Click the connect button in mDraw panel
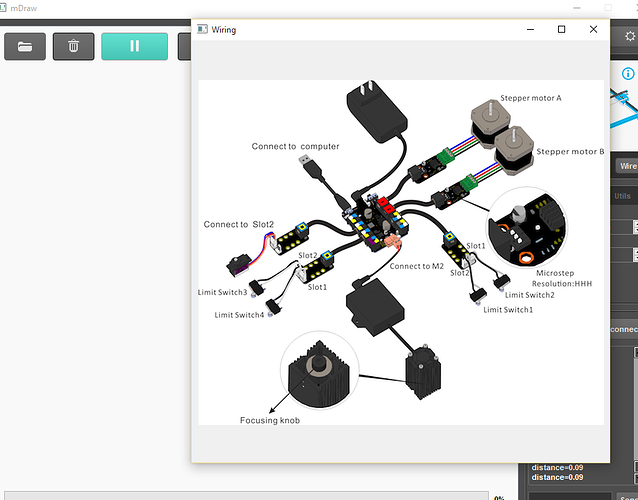The width and height of the screenshot is (638, 500). point(624,329)
